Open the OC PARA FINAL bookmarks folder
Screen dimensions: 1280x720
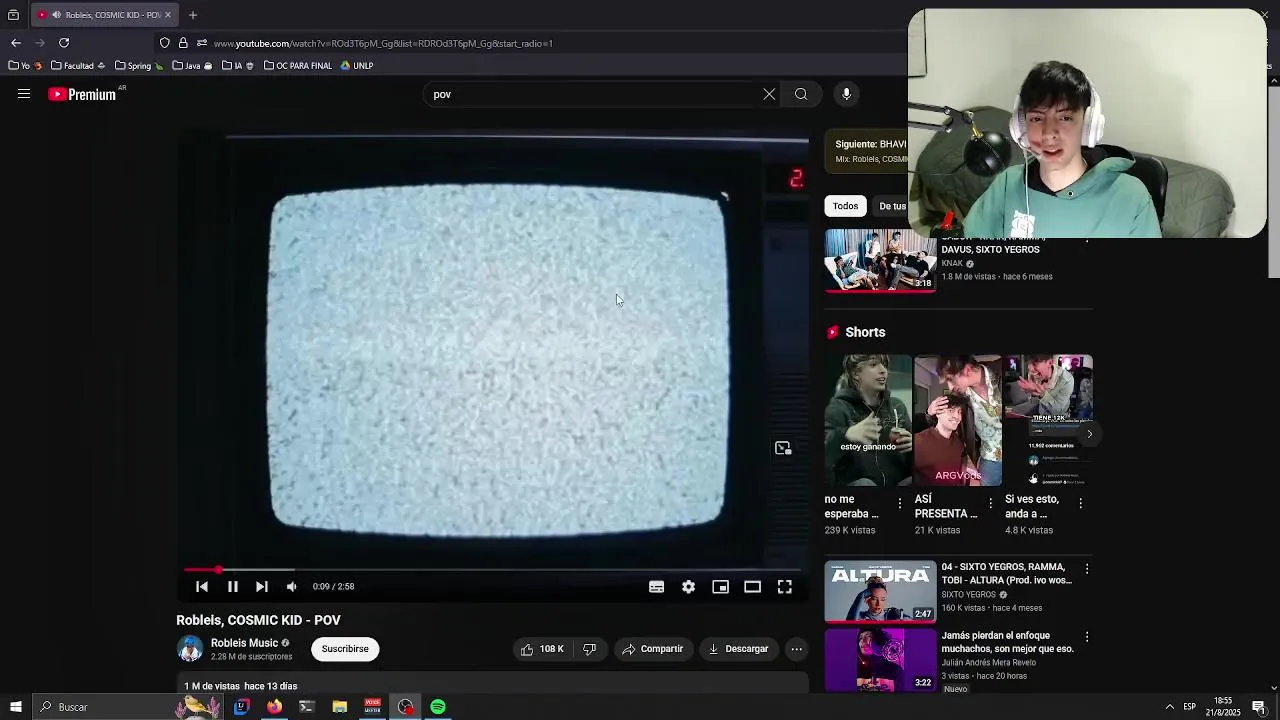(x=297, y=66)
